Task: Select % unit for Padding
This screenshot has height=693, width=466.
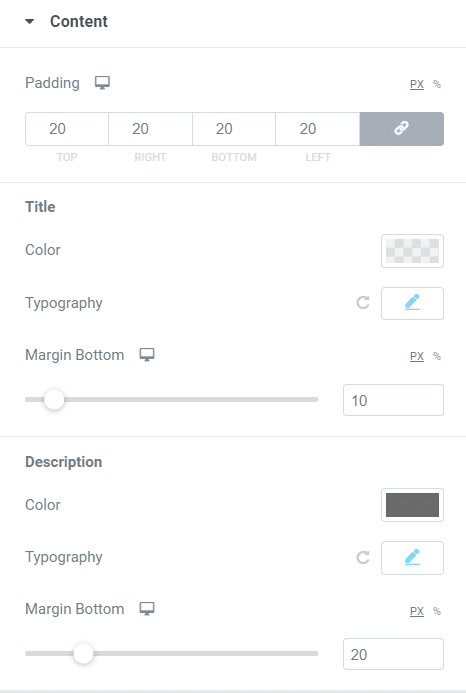Action: pyautogui.click(x=437, y=84)
